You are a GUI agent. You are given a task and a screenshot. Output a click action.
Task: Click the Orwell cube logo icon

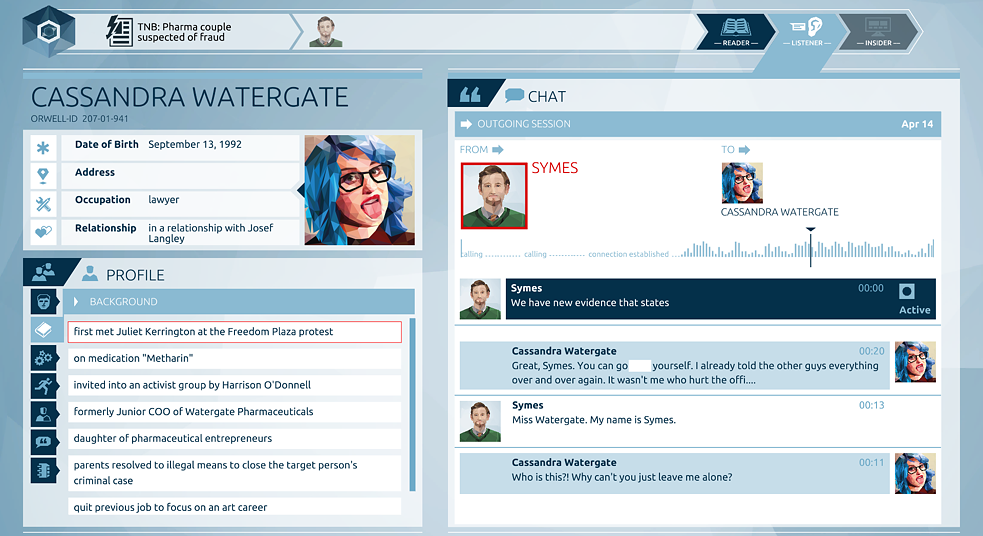pyautogui.click(x=44, y=32)
